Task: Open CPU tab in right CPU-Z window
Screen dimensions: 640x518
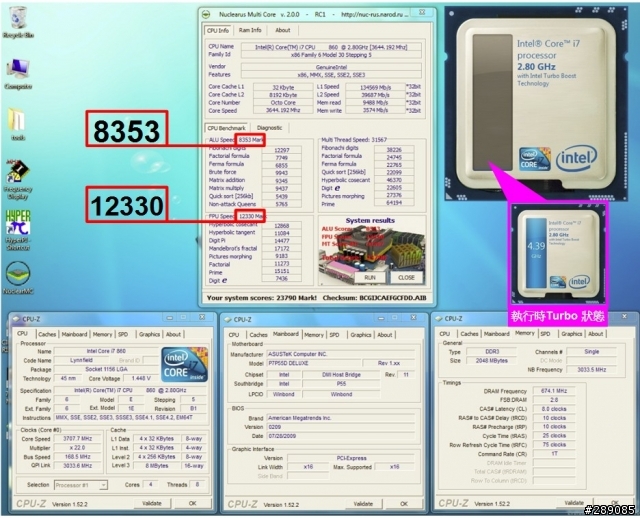Action: click(445, 334)
